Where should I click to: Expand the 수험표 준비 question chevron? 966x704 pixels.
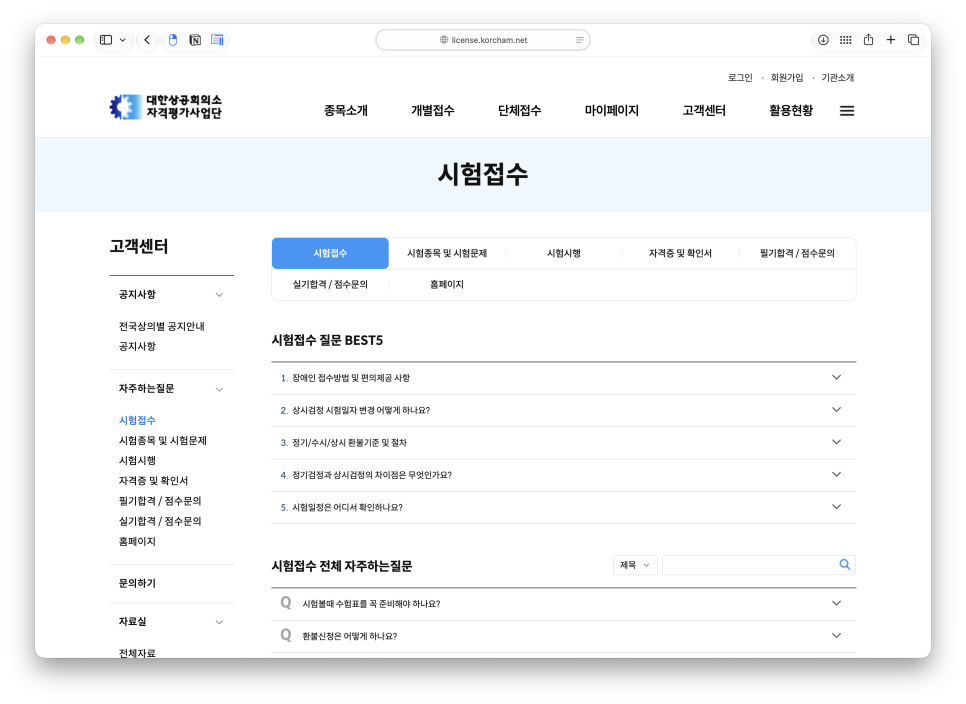click(836, 604)
